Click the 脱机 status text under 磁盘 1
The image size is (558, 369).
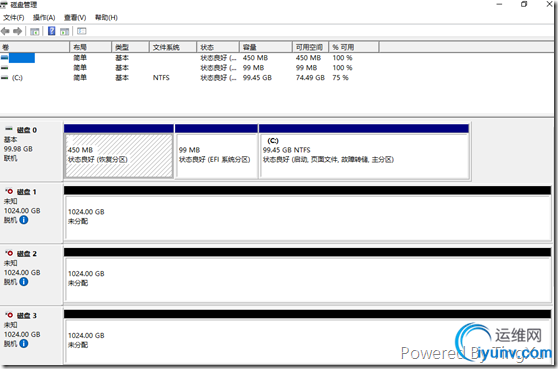[11, 220]
